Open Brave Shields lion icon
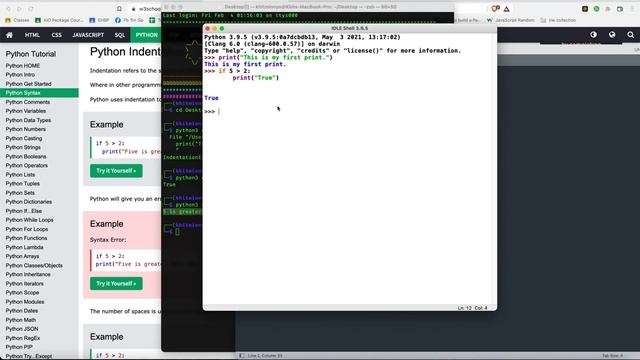 pyautogui.click(x=495, y=9)
